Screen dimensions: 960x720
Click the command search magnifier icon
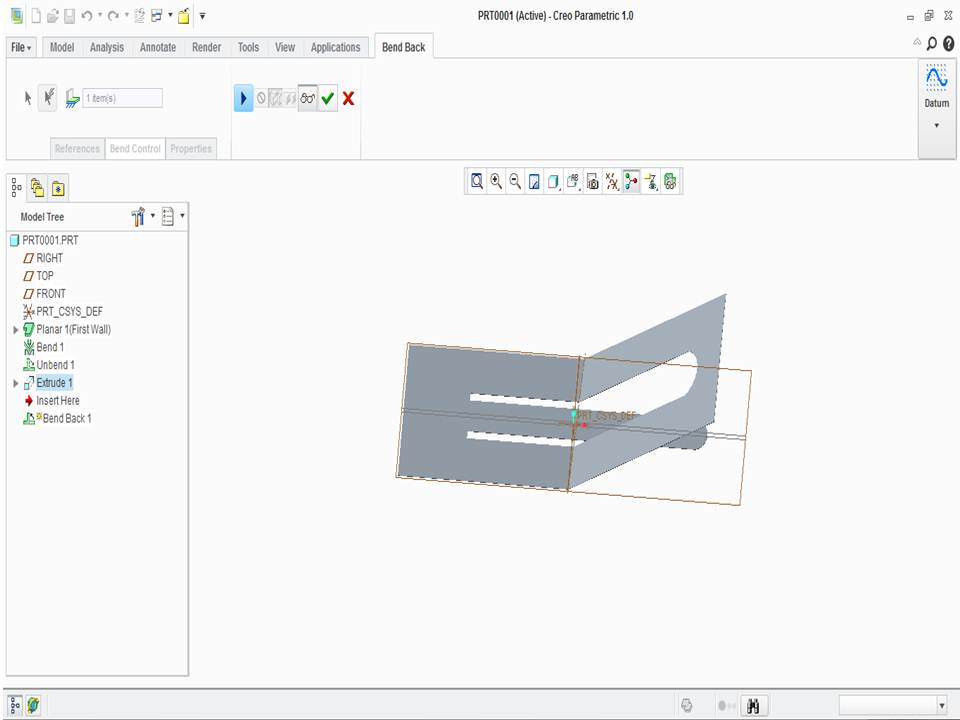tap(932, 43)
